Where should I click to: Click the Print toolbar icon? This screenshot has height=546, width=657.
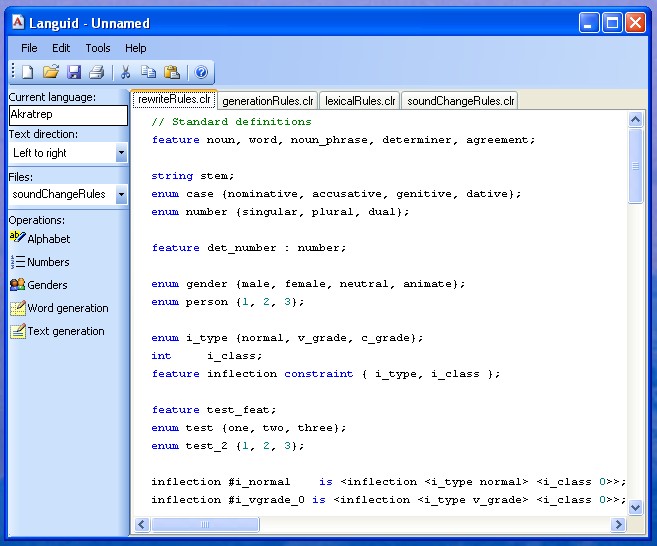(x=96, y=72)
